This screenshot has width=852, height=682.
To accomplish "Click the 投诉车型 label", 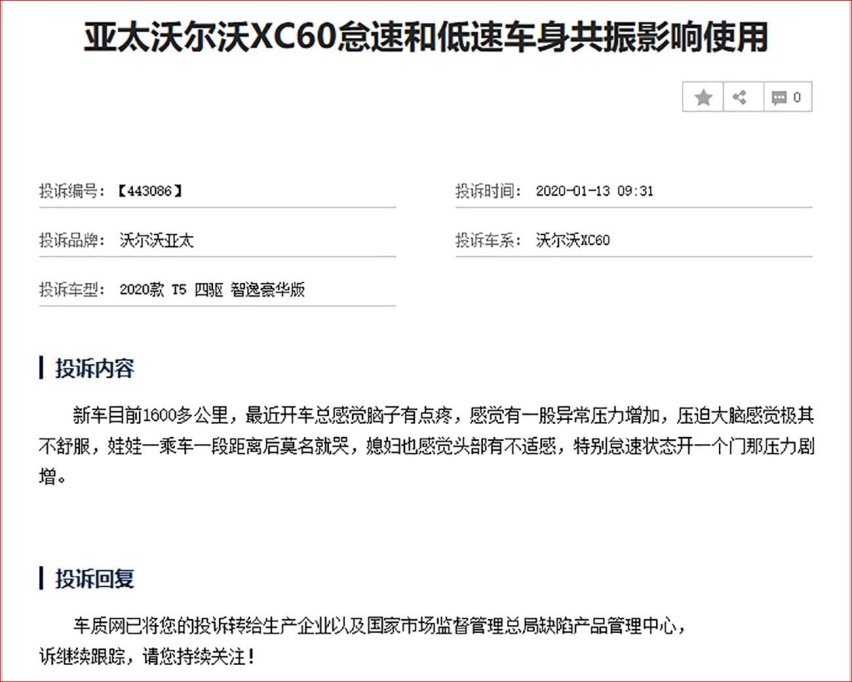I will tap(72, 290).
